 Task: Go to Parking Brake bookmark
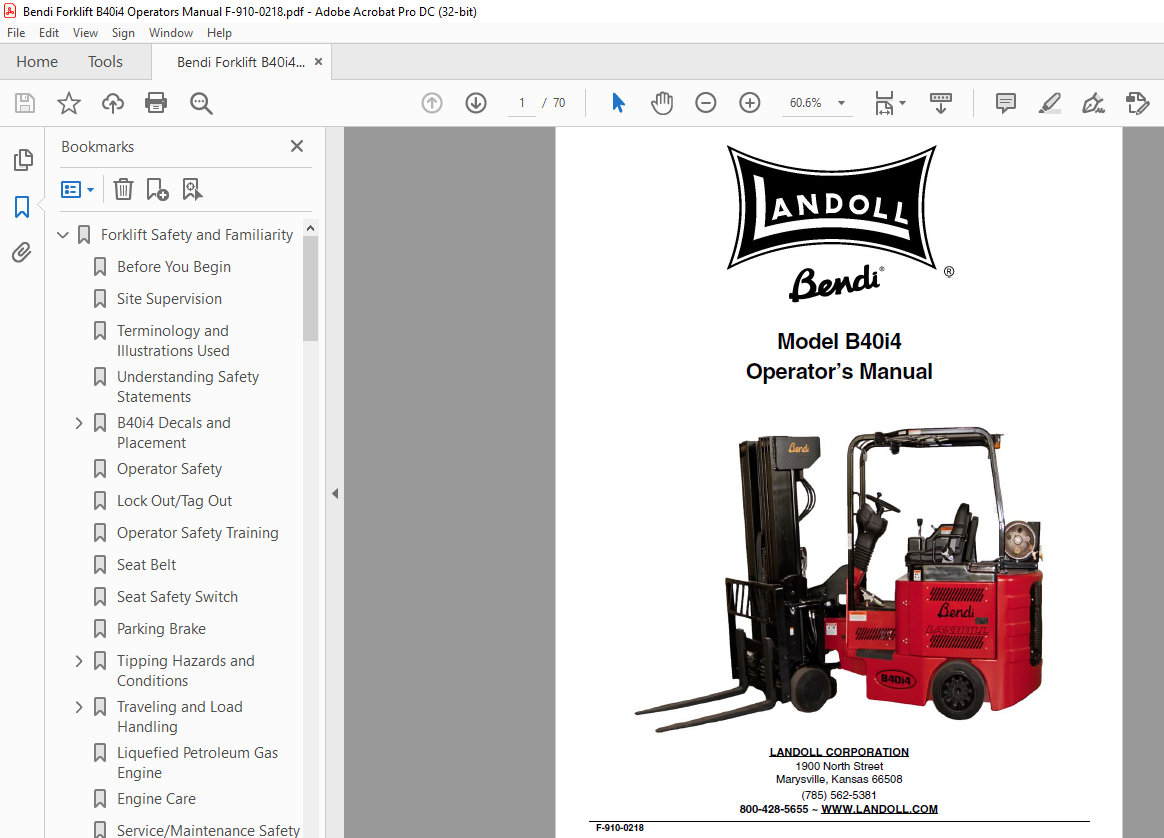[x=161, y=629]
